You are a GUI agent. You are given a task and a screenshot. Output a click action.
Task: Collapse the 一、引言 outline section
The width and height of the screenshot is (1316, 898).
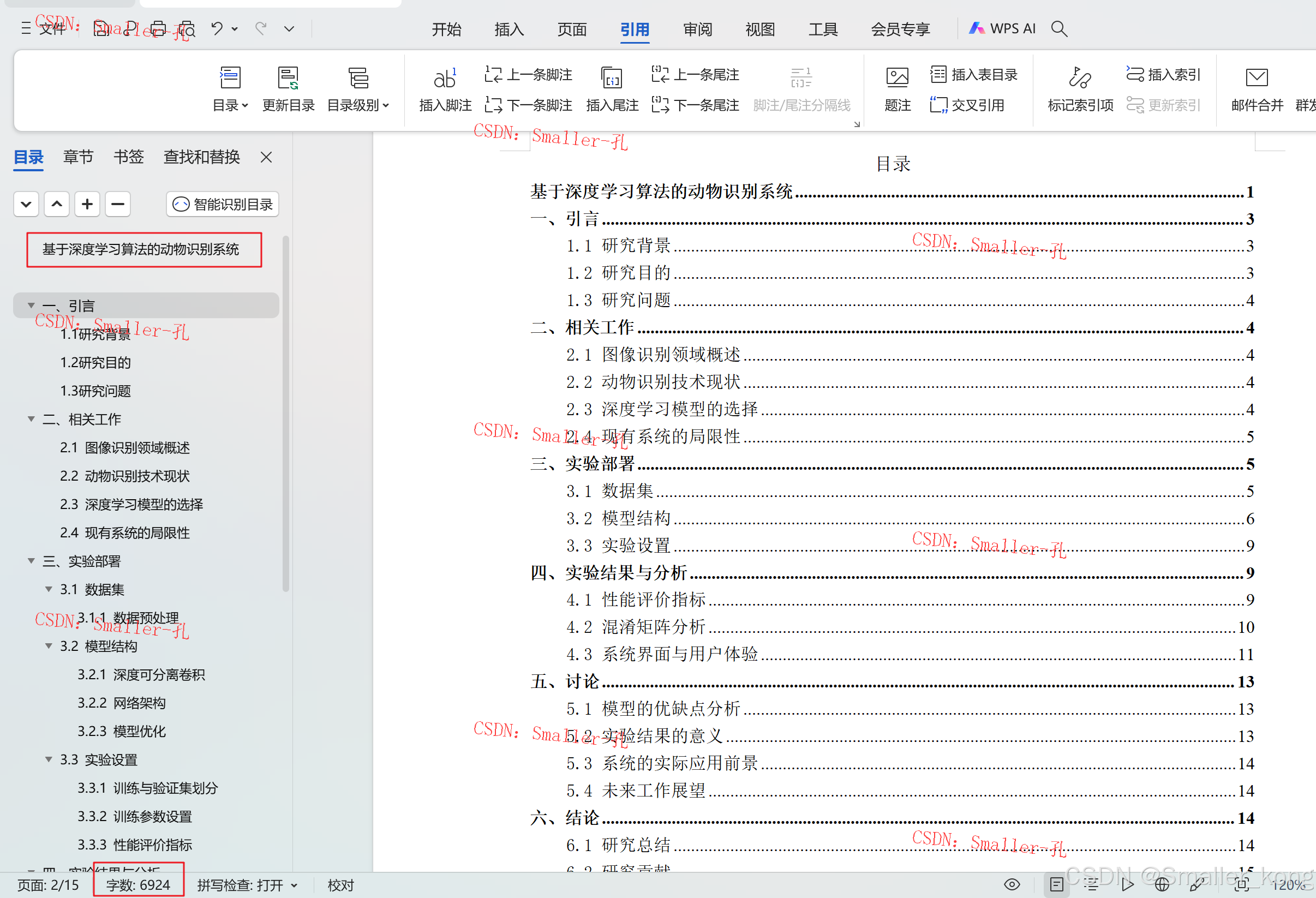[31, 306]
